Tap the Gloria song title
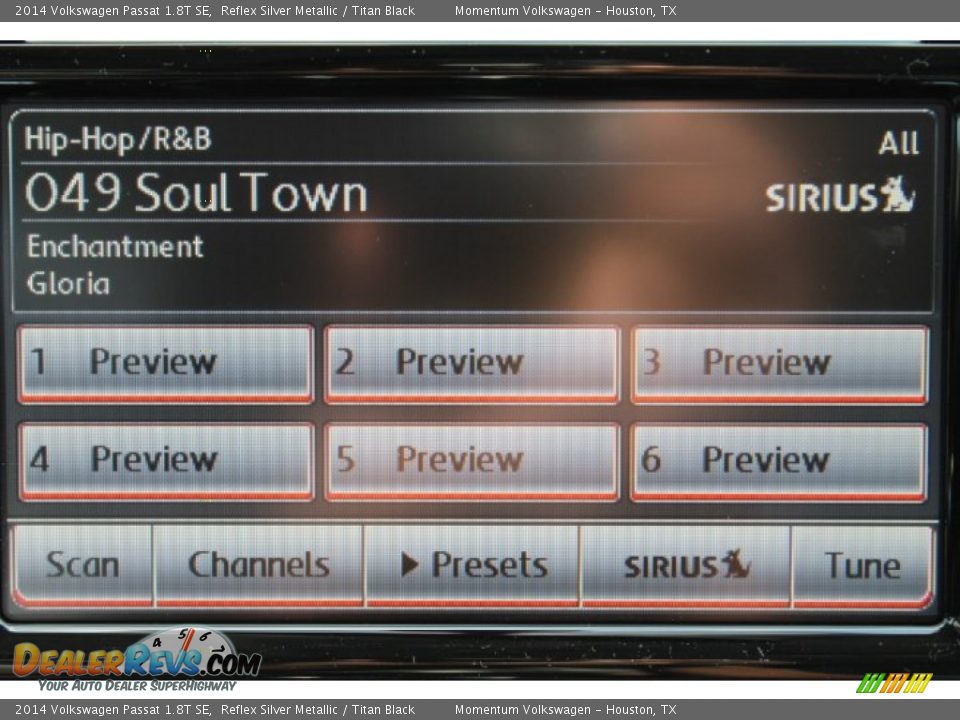 pos(68,283)
